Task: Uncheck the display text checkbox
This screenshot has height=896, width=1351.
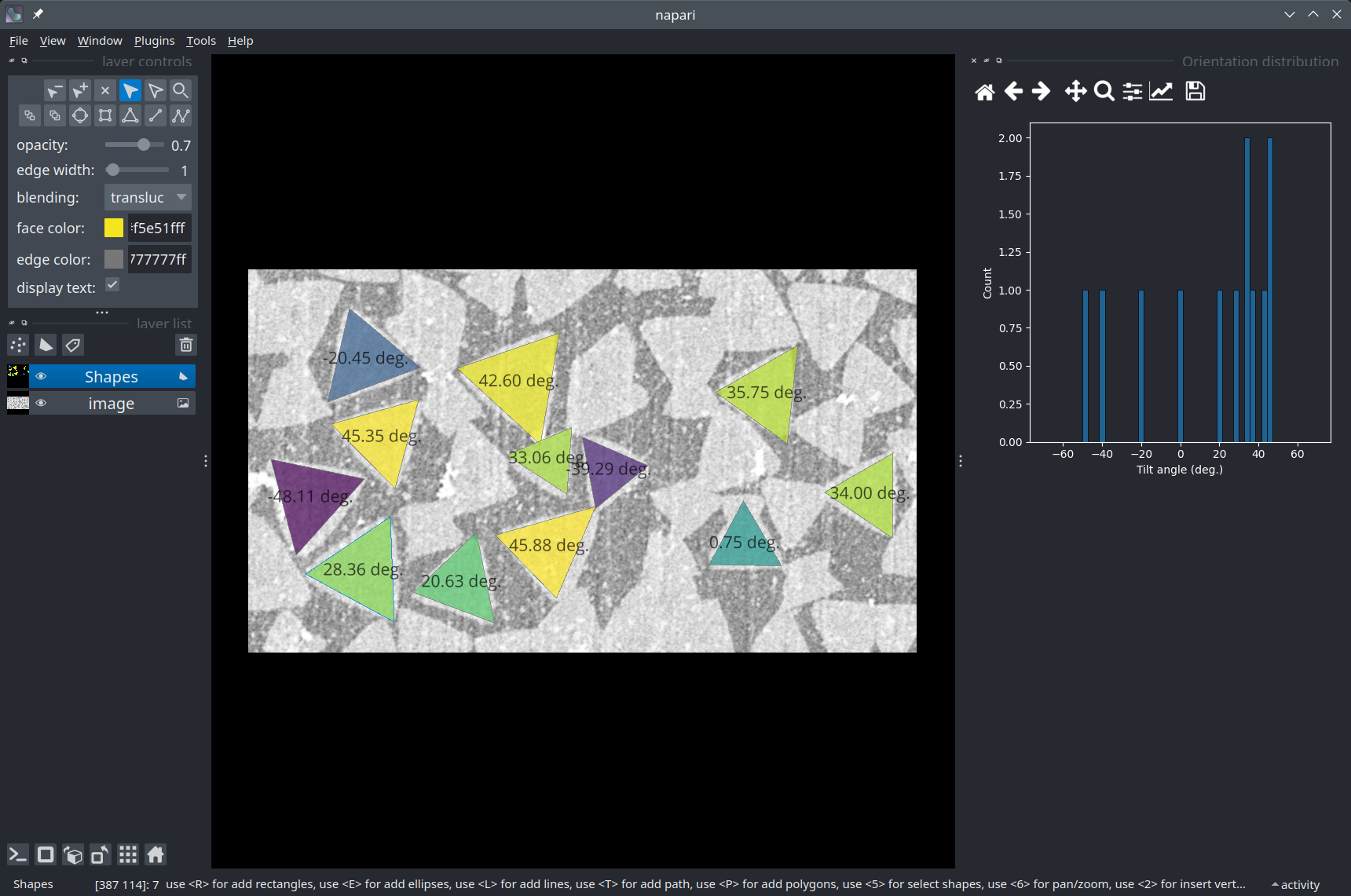Action: (113, 285)
